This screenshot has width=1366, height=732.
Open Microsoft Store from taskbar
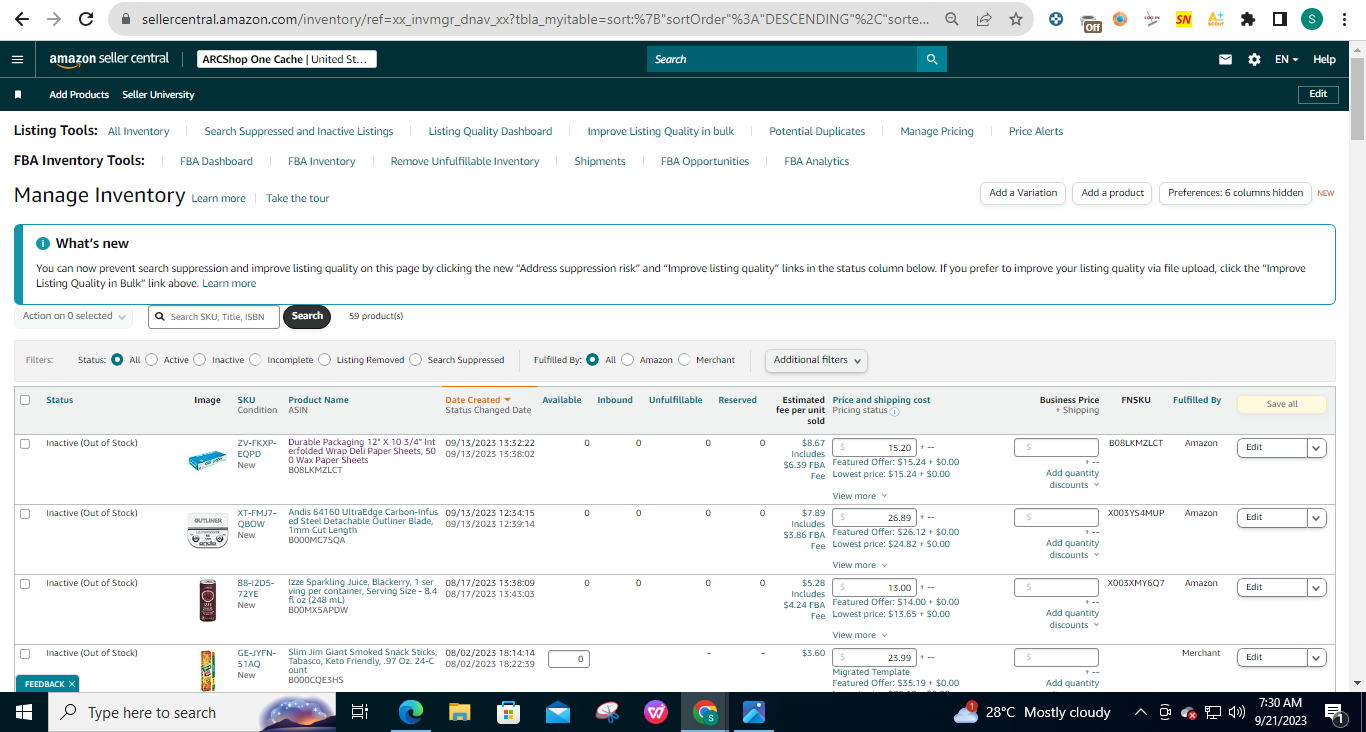(x=509, y=712)
